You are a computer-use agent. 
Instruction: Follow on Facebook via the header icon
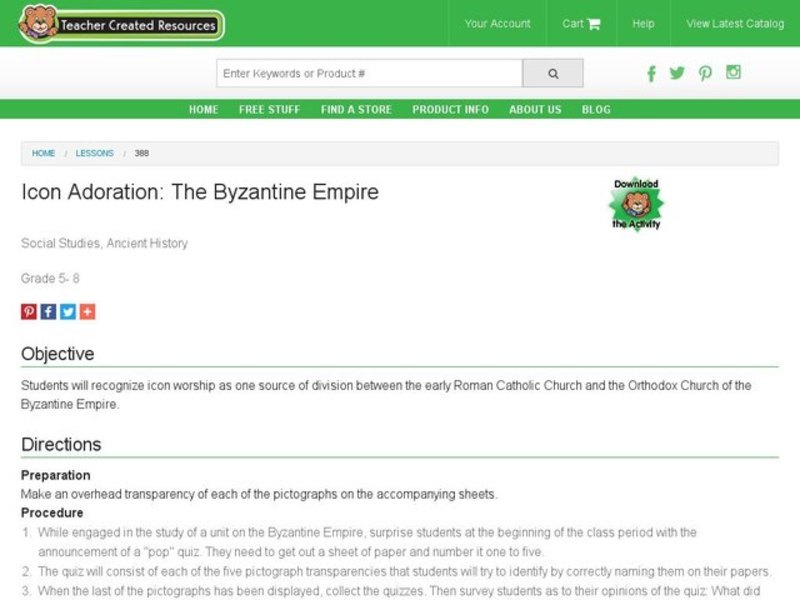(x=652, y=73)
